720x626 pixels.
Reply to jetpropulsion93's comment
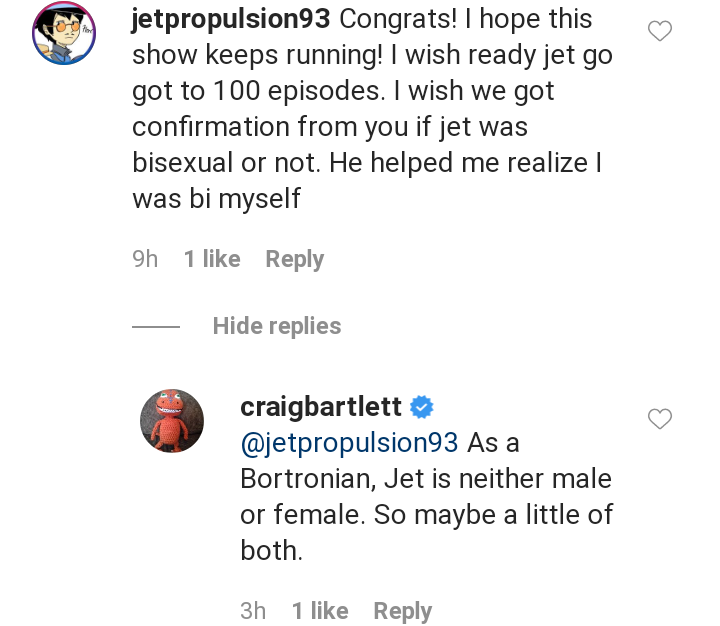point(294,259)
